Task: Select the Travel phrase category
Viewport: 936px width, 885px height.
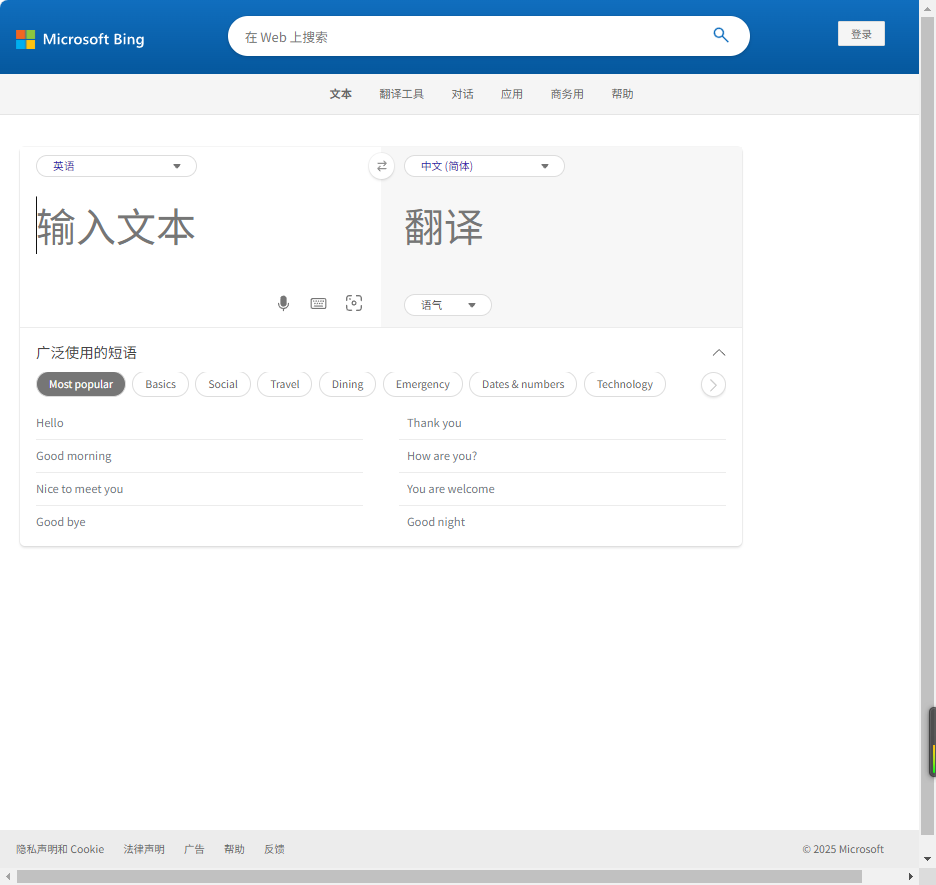Action: pyautogui.click(x=285, y=384)
